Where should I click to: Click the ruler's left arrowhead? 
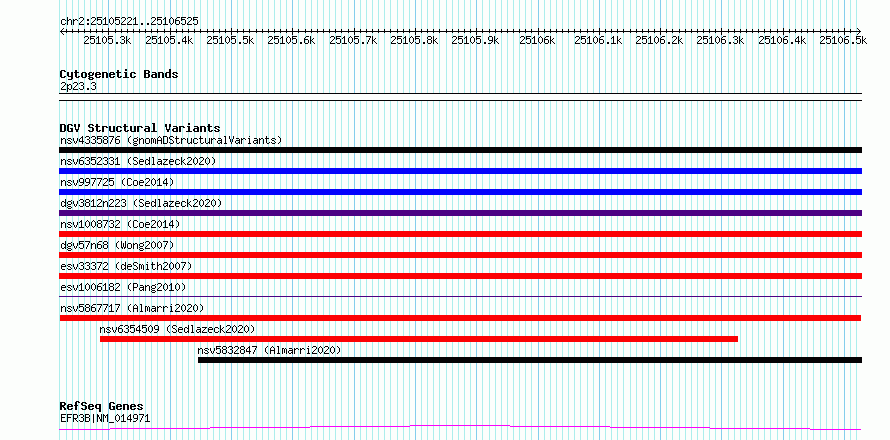(62, 31)
